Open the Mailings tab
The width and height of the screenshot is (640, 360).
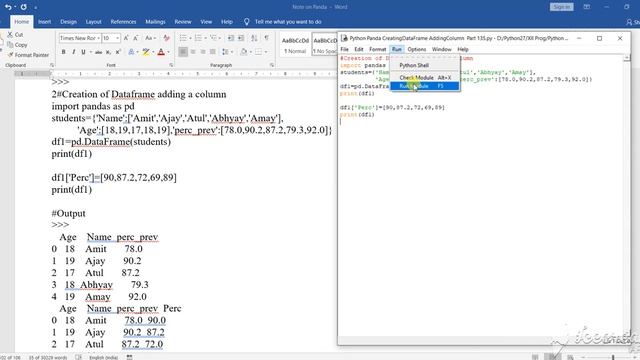155,22
